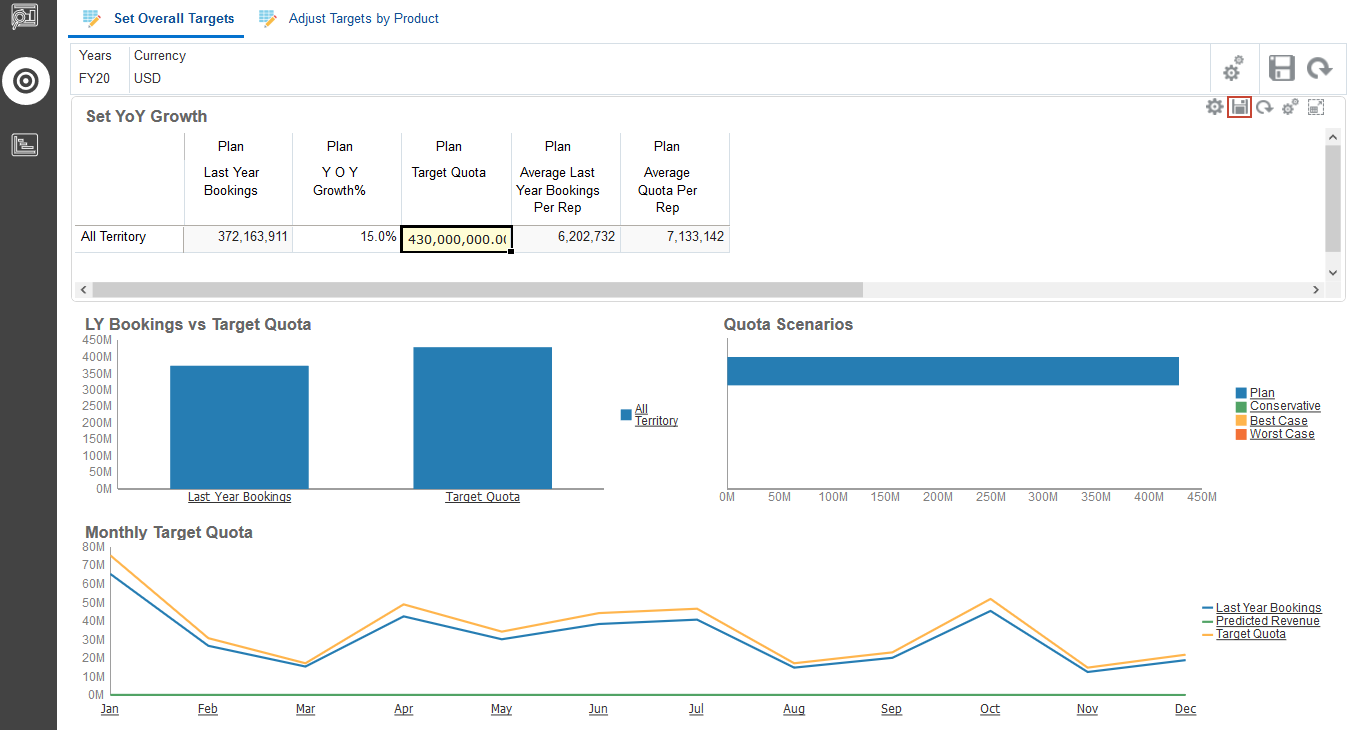
Task: Open the target bullseye icon in left sidebar
Action: (x=26, y=81)
